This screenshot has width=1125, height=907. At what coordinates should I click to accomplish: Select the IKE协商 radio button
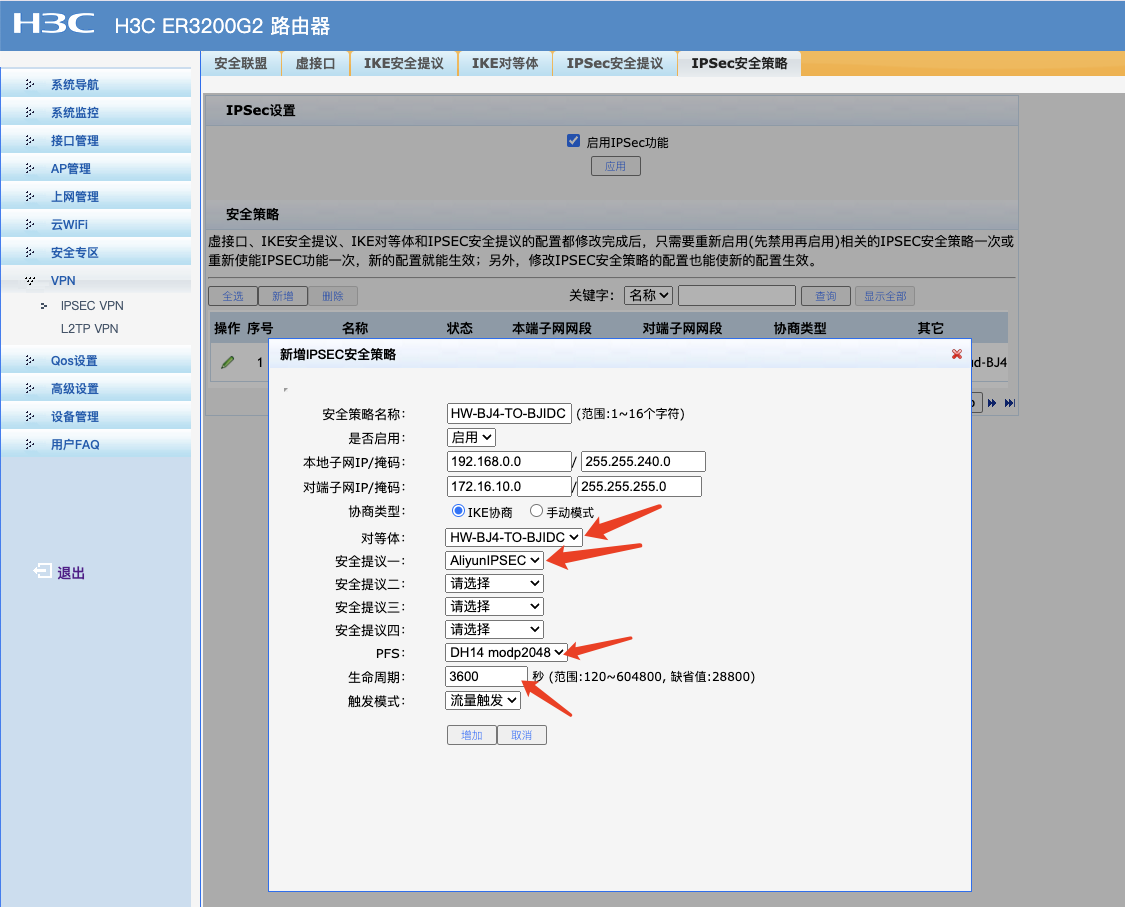tap(458, 511)
